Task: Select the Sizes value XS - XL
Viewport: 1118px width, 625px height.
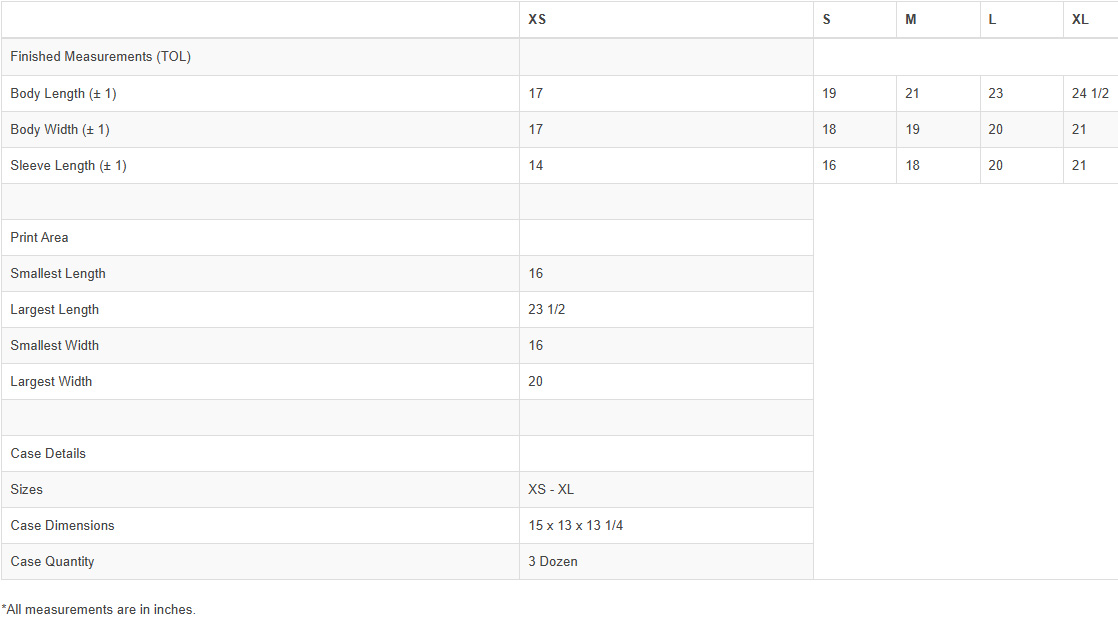Action: 551,490
